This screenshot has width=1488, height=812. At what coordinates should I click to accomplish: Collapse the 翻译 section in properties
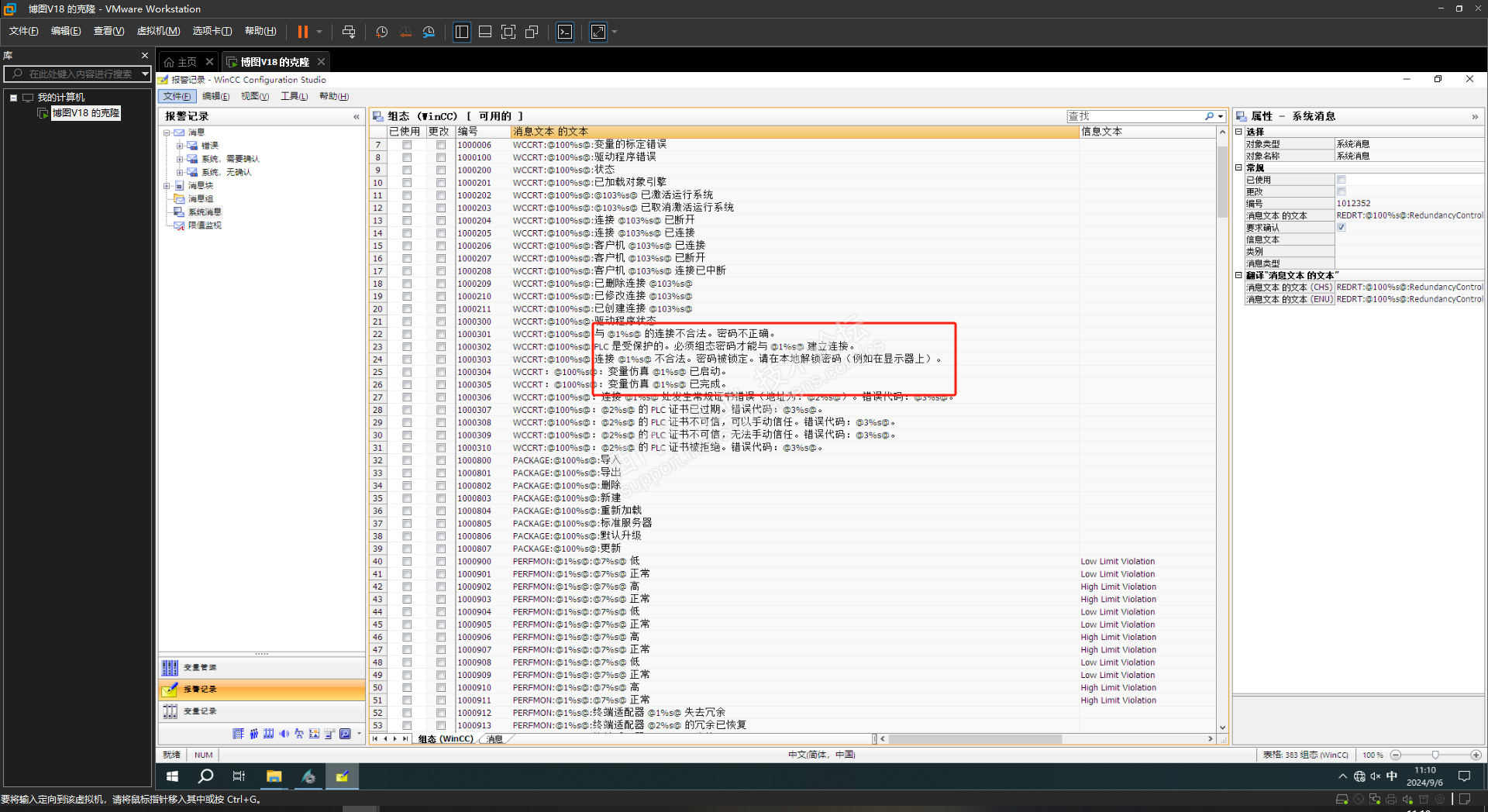pos(1238,275)
